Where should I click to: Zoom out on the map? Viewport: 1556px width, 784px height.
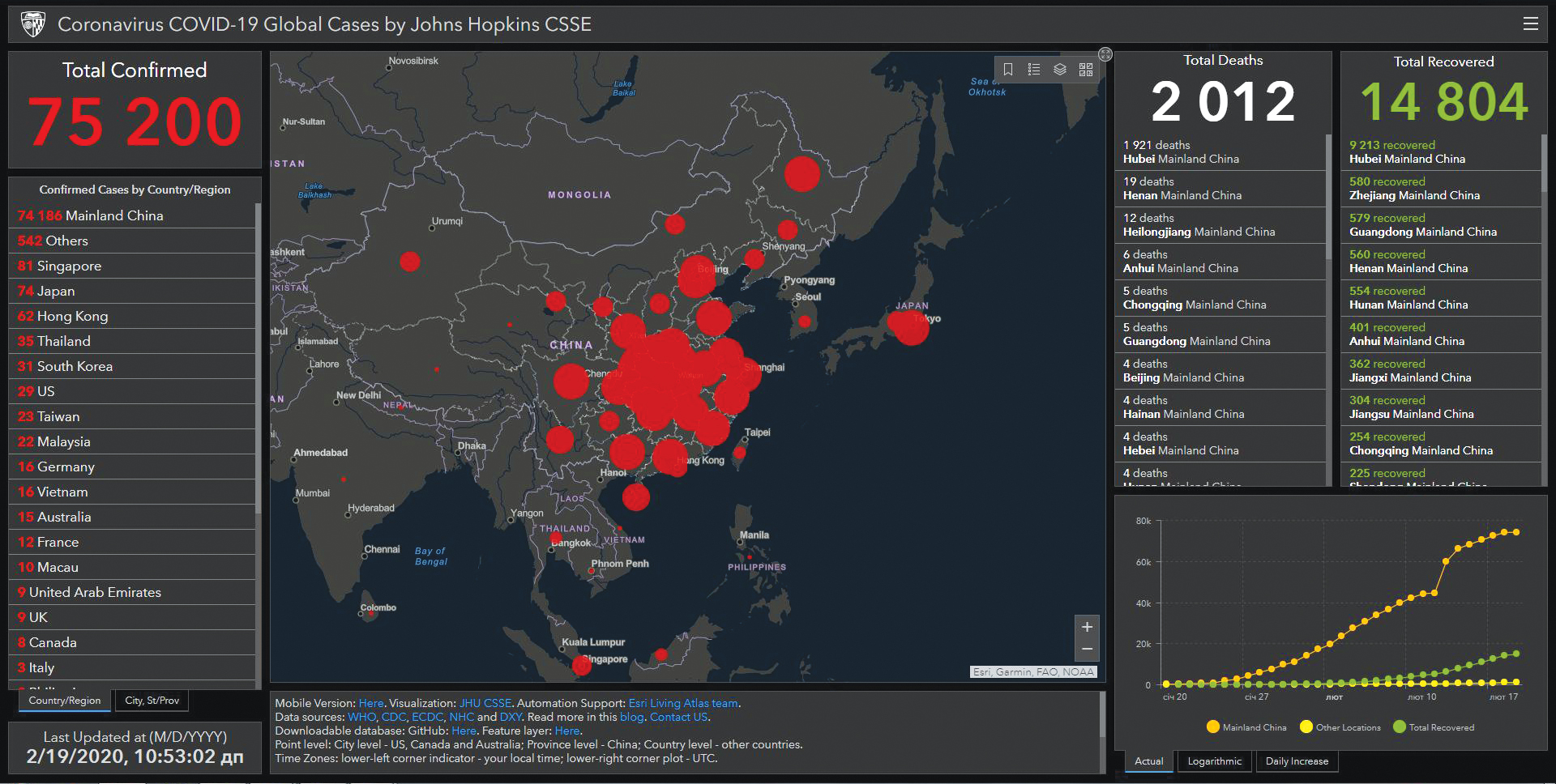click(1087, 650)
